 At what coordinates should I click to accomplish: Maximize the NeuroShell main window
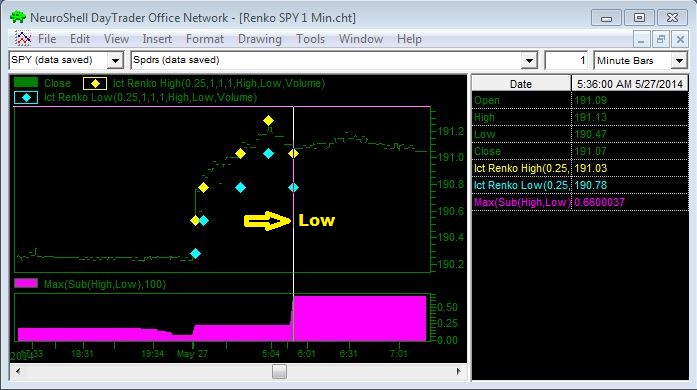click(x=639, y=18)
